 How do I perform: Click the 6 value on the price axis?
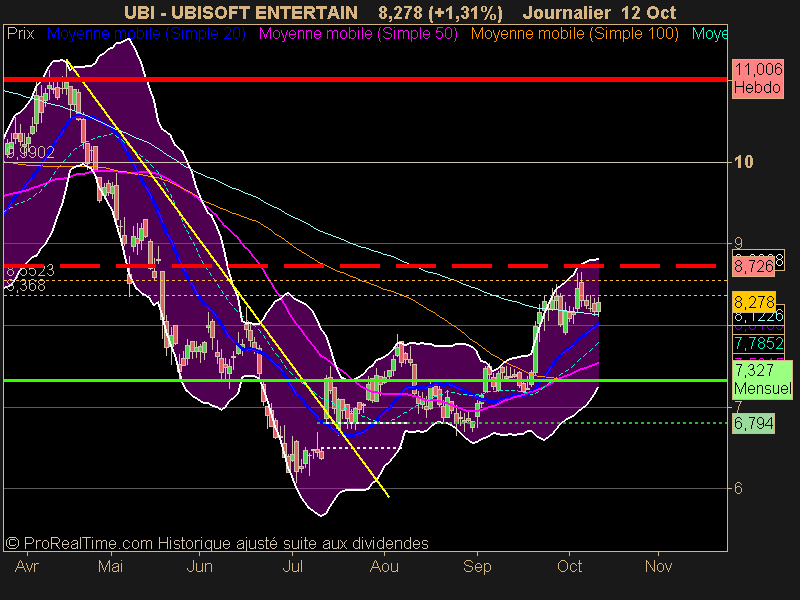click(x=738, y=489)
